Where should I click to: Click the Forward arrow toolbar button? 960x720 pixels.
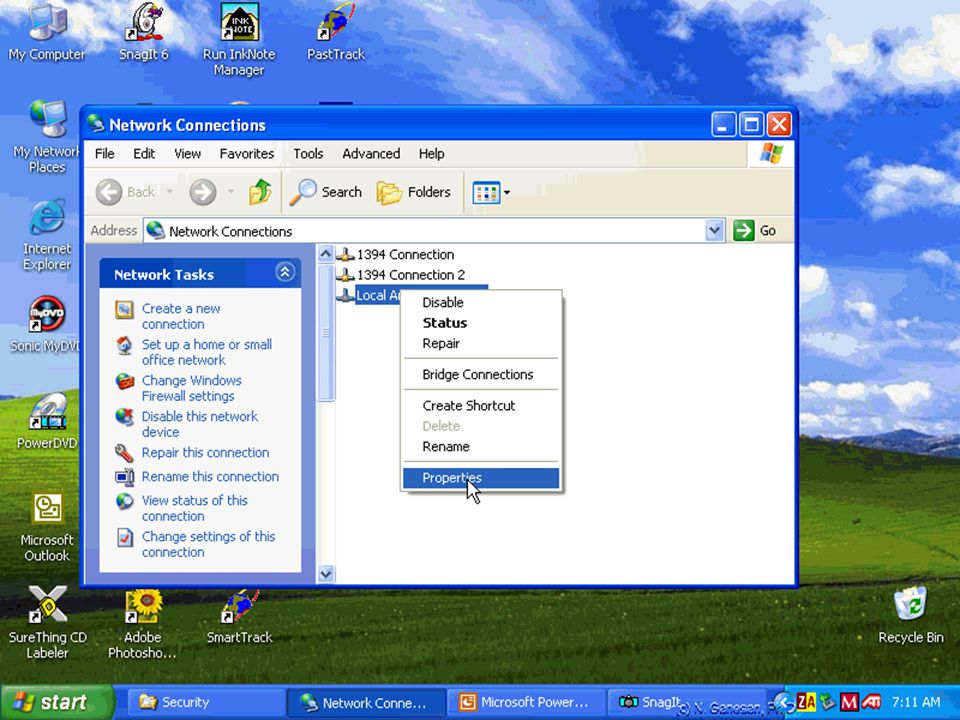coord(203,192)
